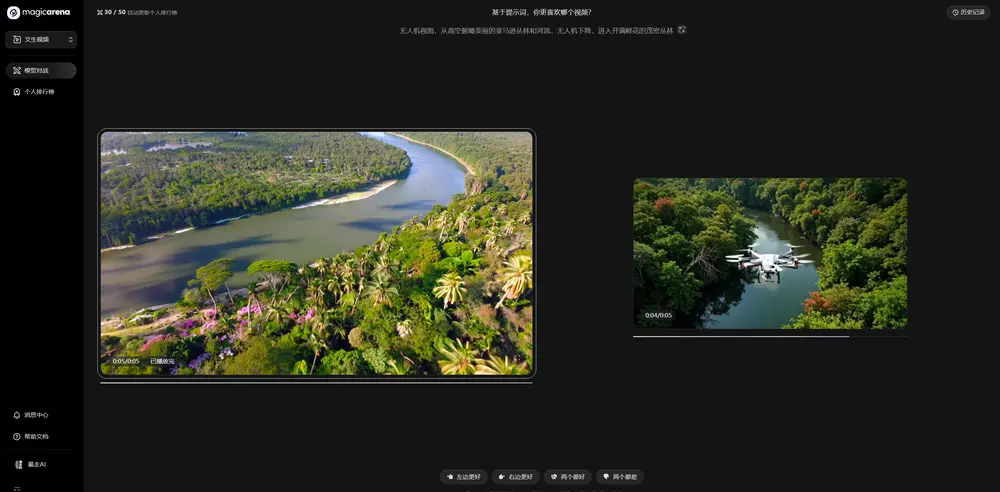Click the right drone video preview
The width and height of the screenshot is (1000, 492).
770,253
